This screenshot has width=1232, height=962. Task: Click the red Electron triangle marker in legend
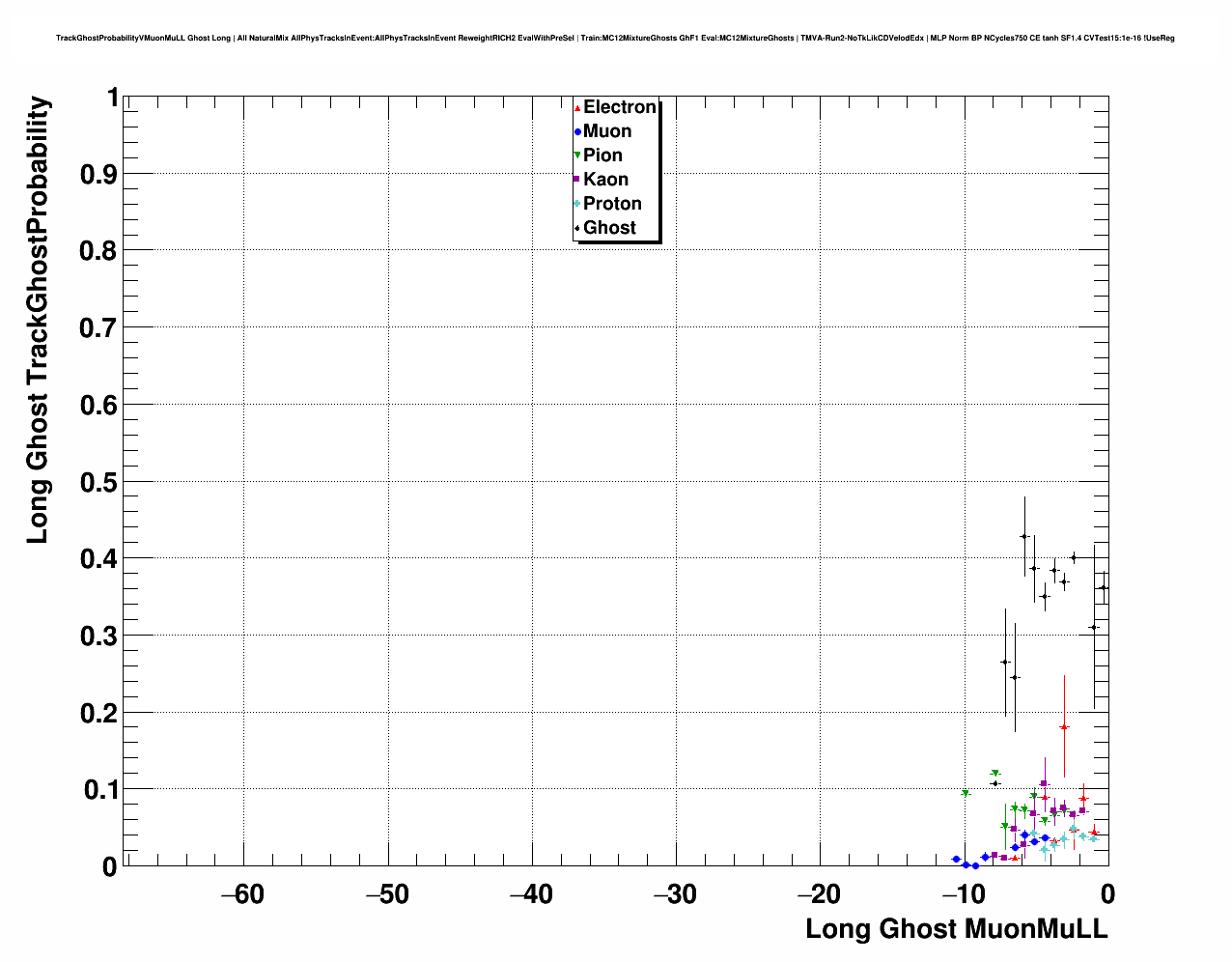pyautogui.click(x=577, y=107)
